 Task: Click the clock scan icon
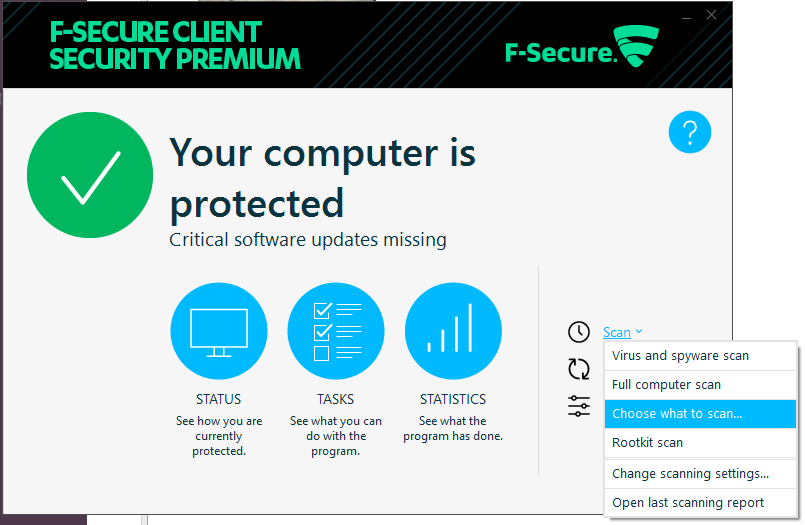579,332
